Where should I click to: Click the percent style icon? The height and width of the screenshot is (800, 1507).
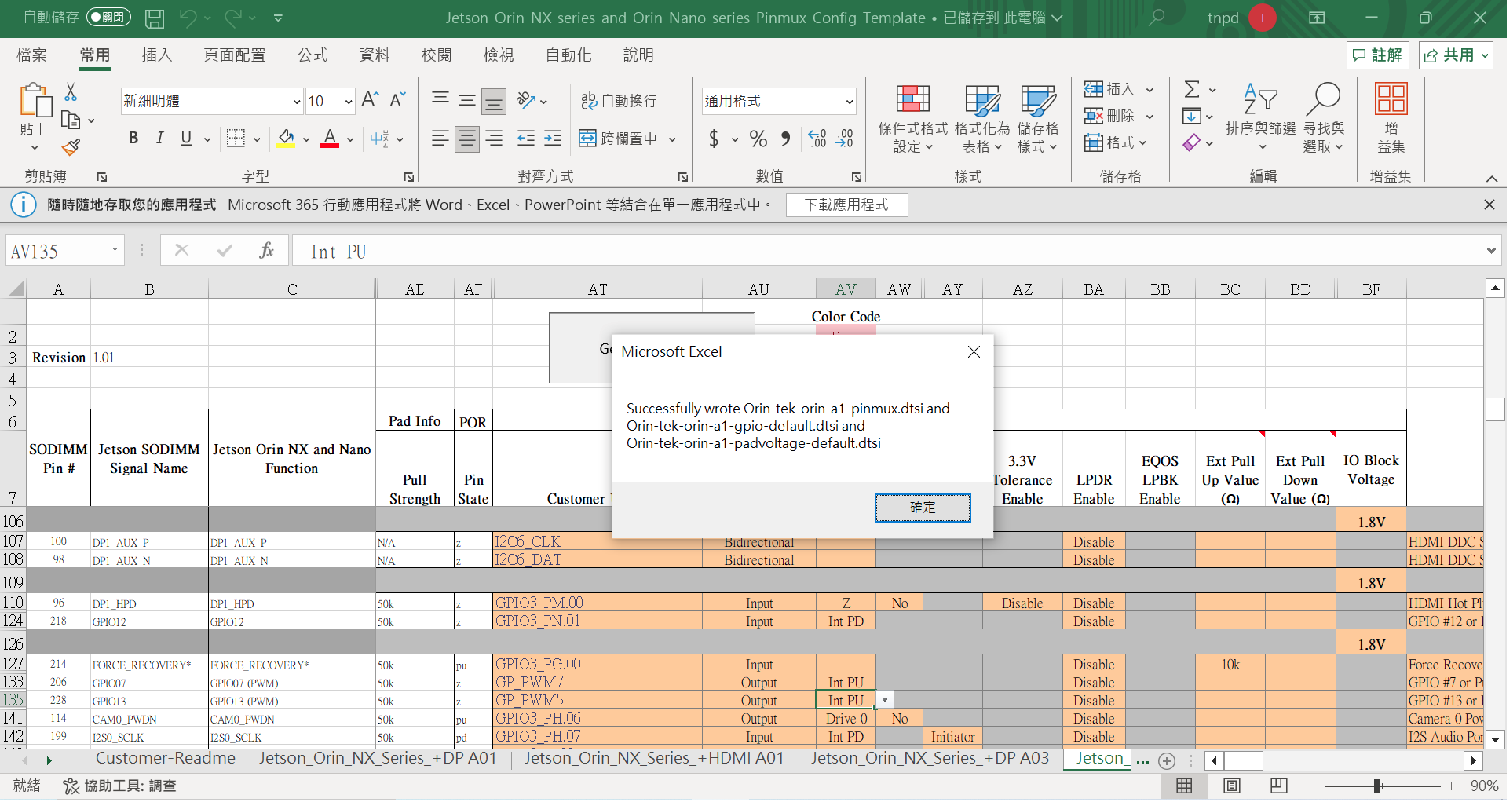758,138
